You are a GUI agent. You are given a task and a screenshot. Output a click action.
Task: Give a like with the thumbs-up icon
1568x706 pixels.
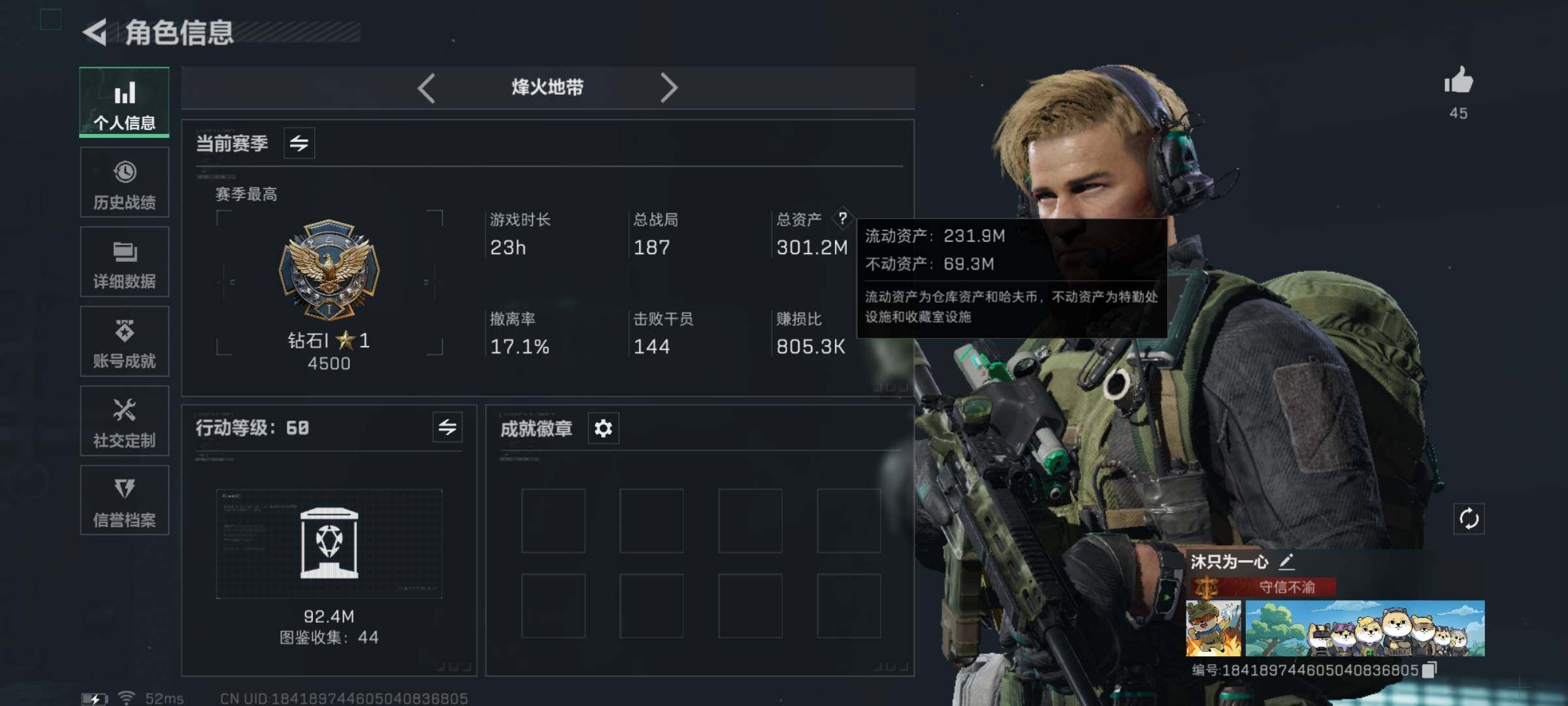tap(1458, 80)
